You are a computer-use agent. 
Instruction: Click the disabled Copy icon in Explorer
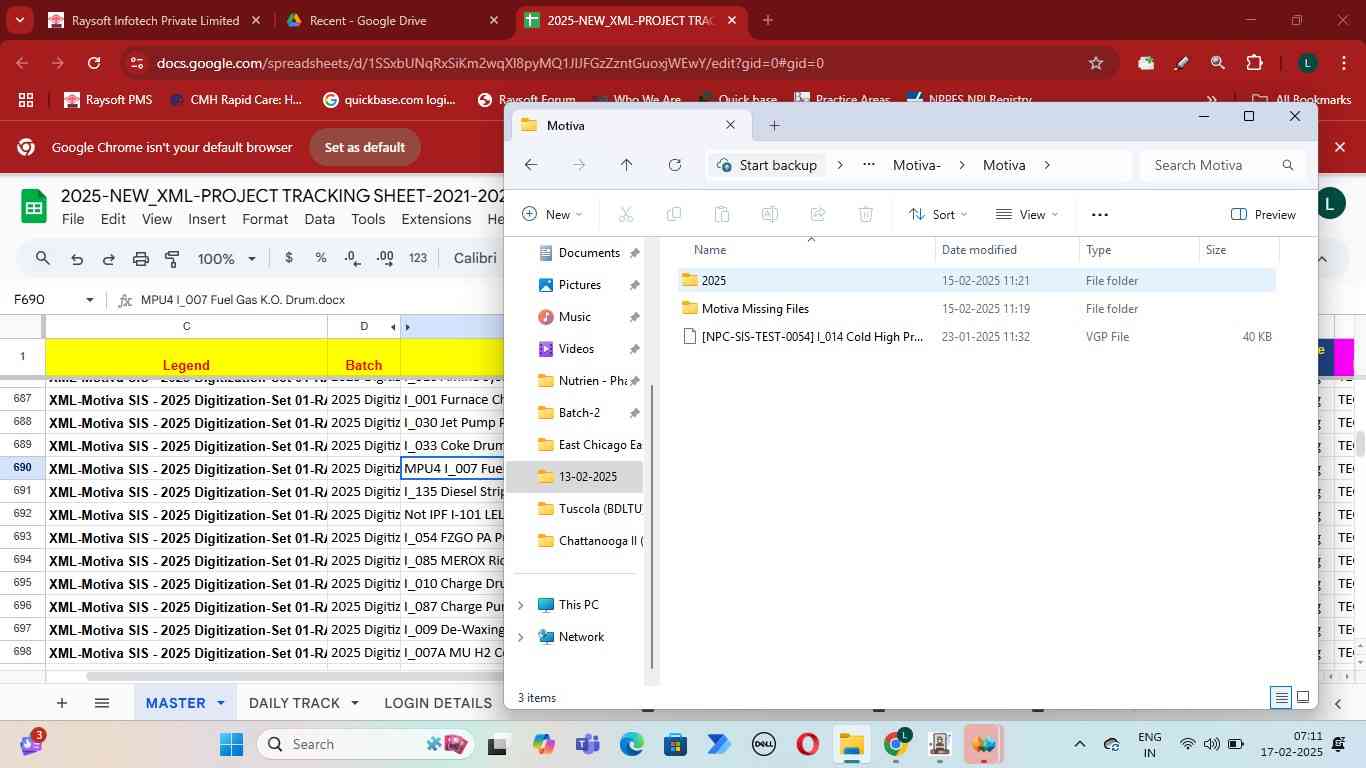tap(674, 214)
